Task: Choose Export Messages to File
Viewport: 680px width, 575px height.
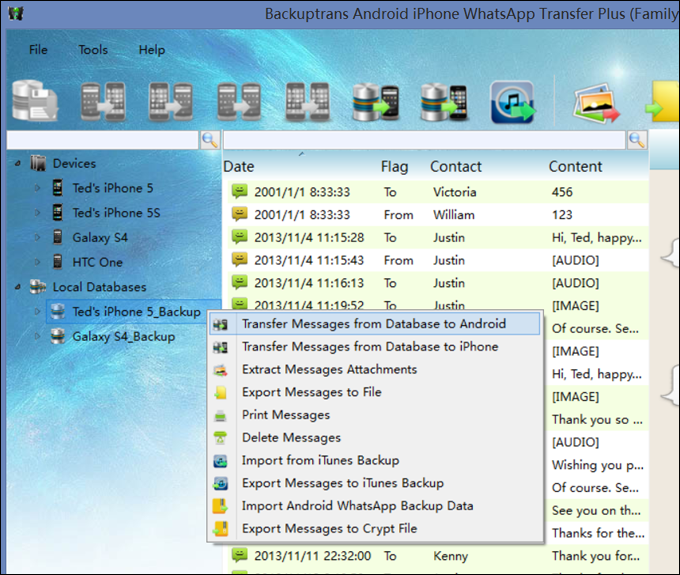Action: click(375, 392)
